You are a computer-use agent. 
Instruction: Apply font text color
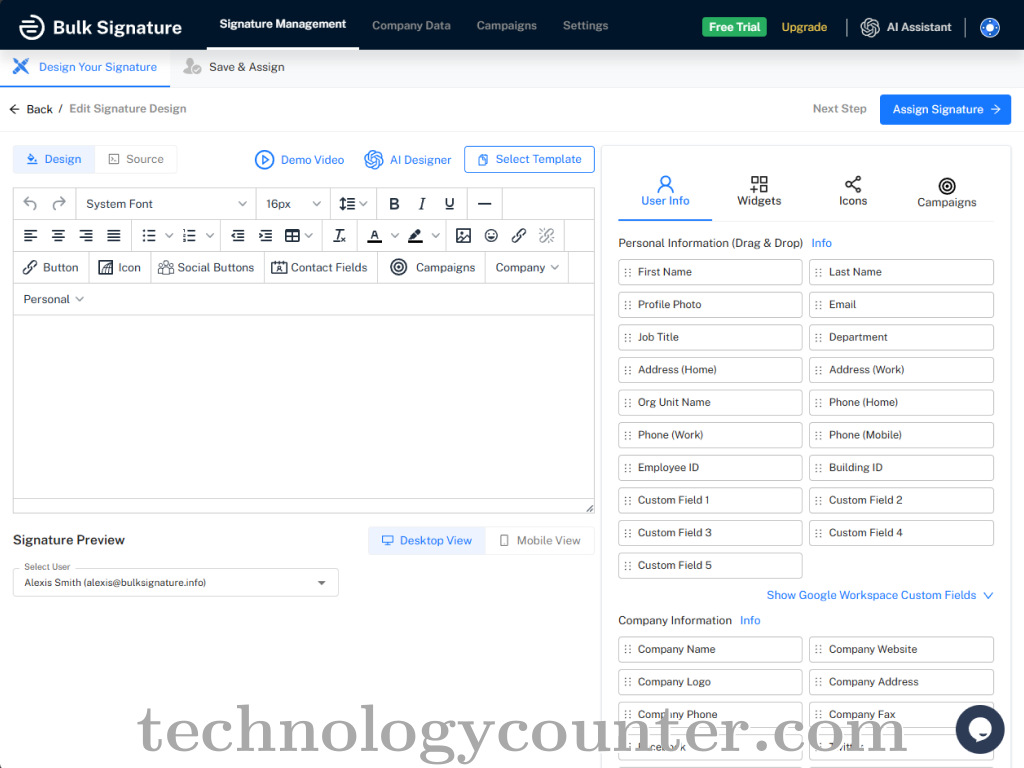[x=374, y=236]
